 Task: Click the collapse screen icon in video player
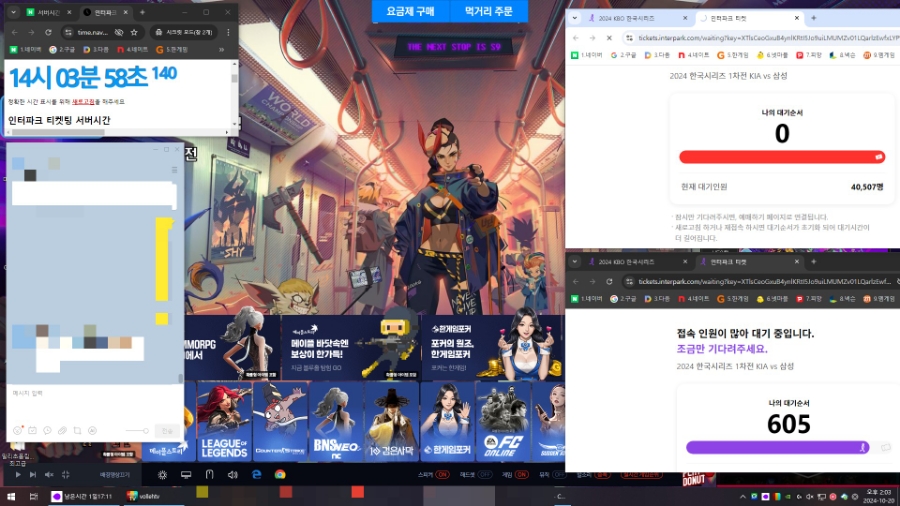pyautogui.click(x=65, y=474)
